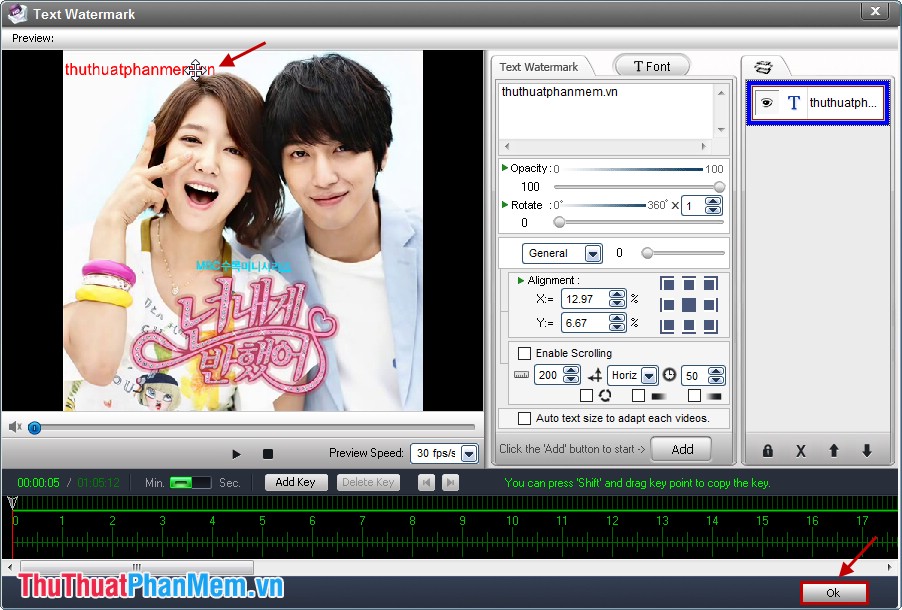Screen dimensions: 902x610
Task: Click the clock icon next to scrolling speed
Action: 669,375
